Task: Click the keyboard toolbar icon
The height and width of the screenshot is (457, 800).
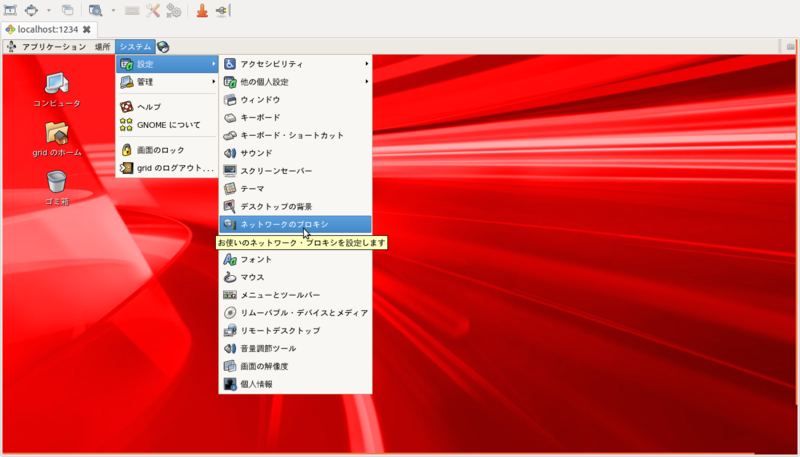Action: [x=132, y=10]
